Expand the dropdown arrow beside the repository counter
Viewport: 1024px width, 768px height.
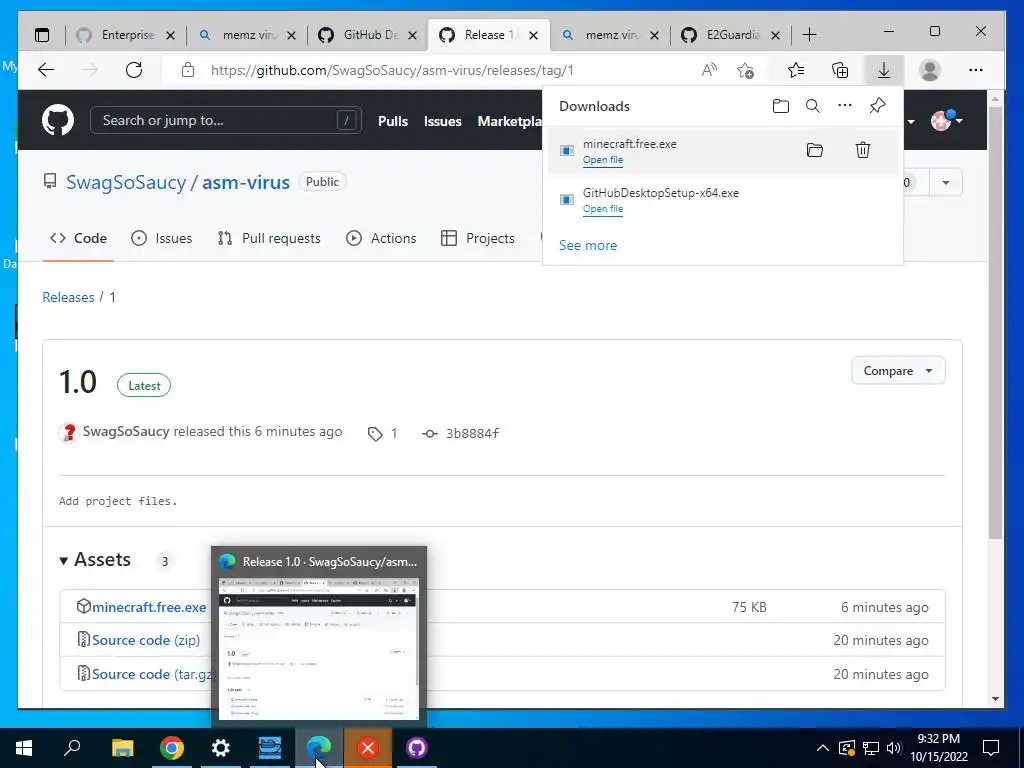pos(946,182)
